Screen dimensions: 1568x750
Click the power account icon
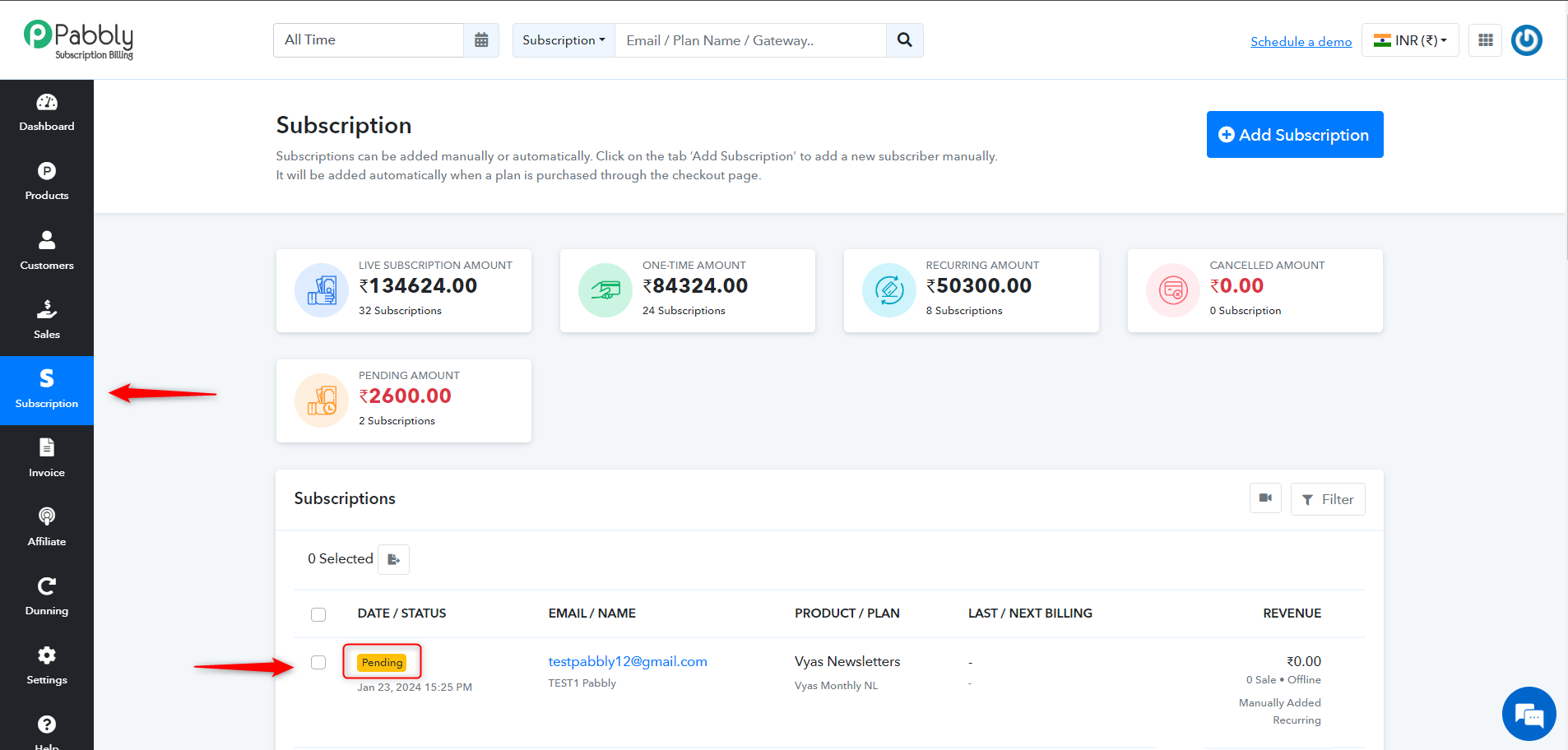click(x=1527, y=40)
